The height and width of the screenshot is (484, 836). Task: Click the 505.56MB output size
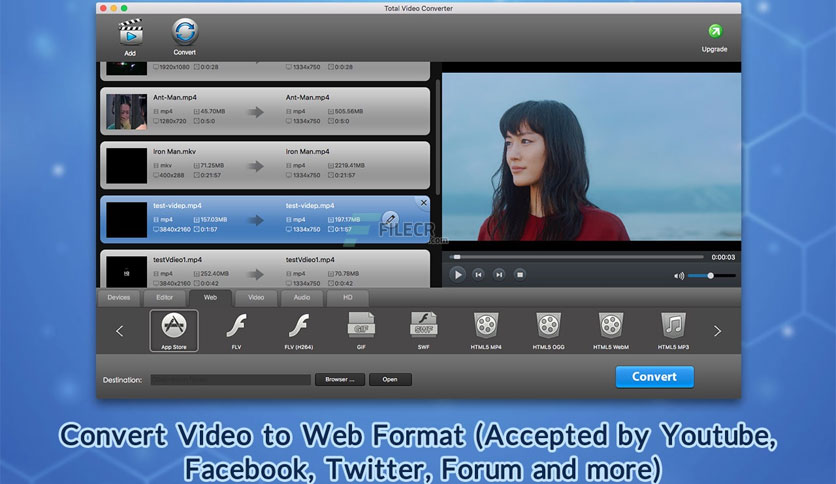point(349,111)
